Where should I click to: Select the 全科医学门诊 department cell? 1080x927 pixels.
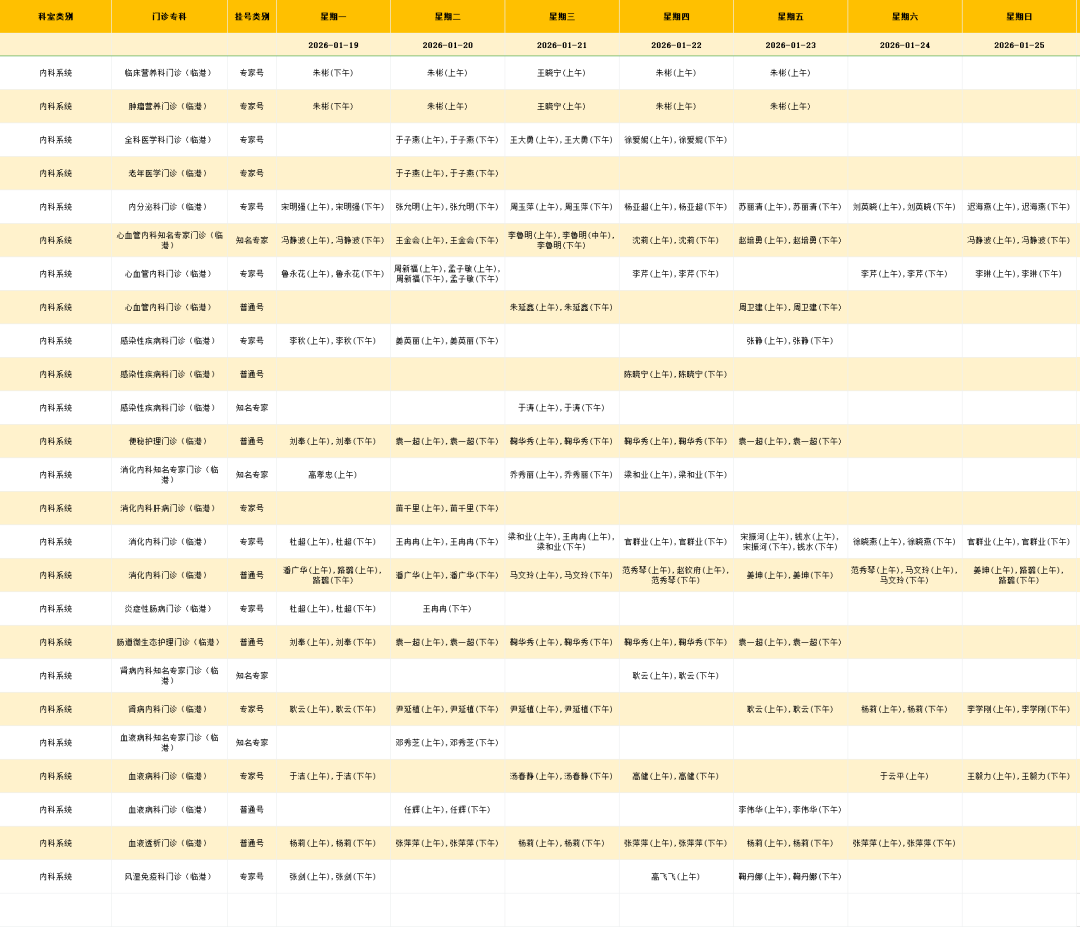[168, 140]
